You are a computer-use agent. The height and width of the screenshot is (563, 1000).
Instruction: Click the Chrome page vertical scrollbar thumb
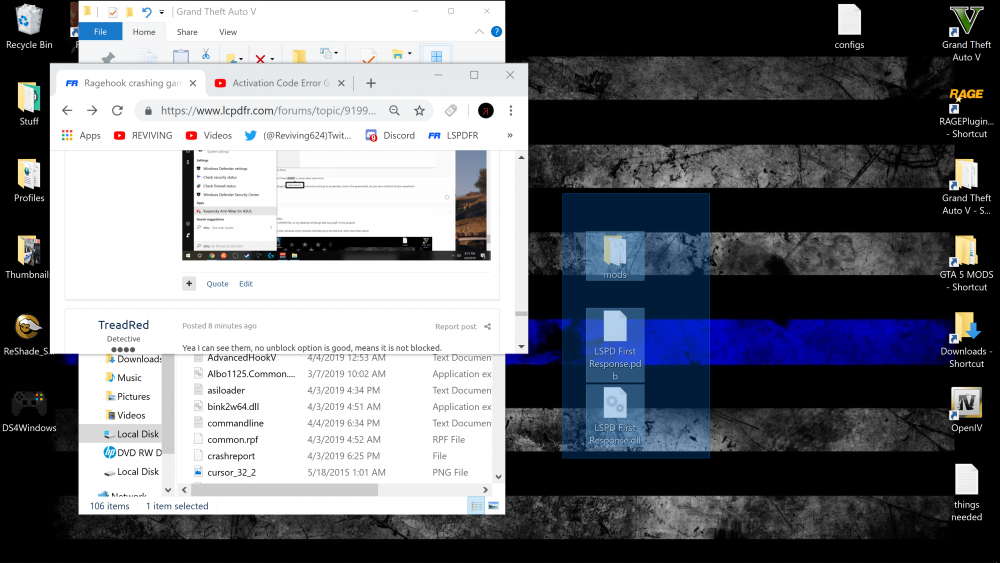pos(521,313)
